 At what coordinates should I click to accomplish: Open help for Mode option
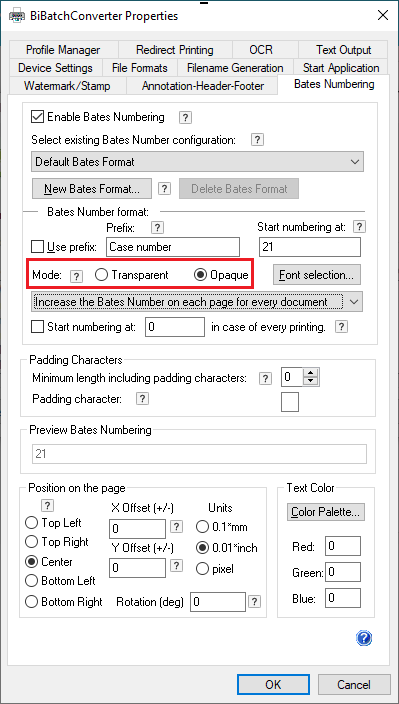pos(77,277)
